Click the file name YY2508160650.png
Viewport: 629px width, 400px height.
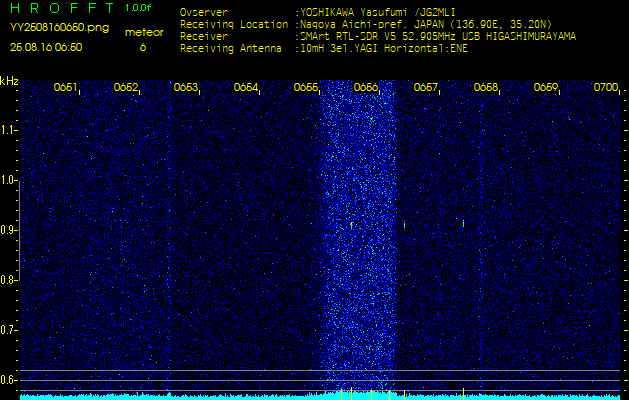coord(59,28)
